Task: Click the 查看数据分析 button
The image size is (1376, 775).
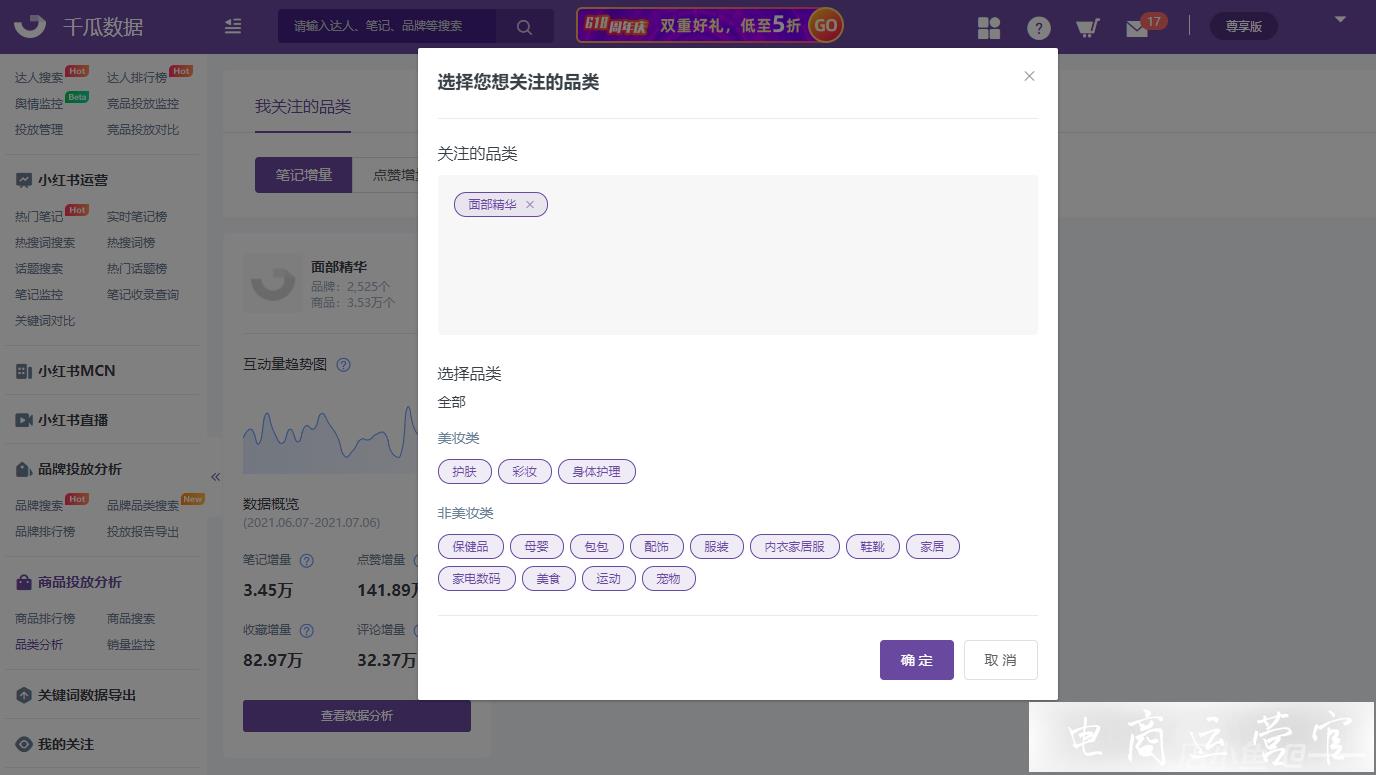Action: coord(357,716)
